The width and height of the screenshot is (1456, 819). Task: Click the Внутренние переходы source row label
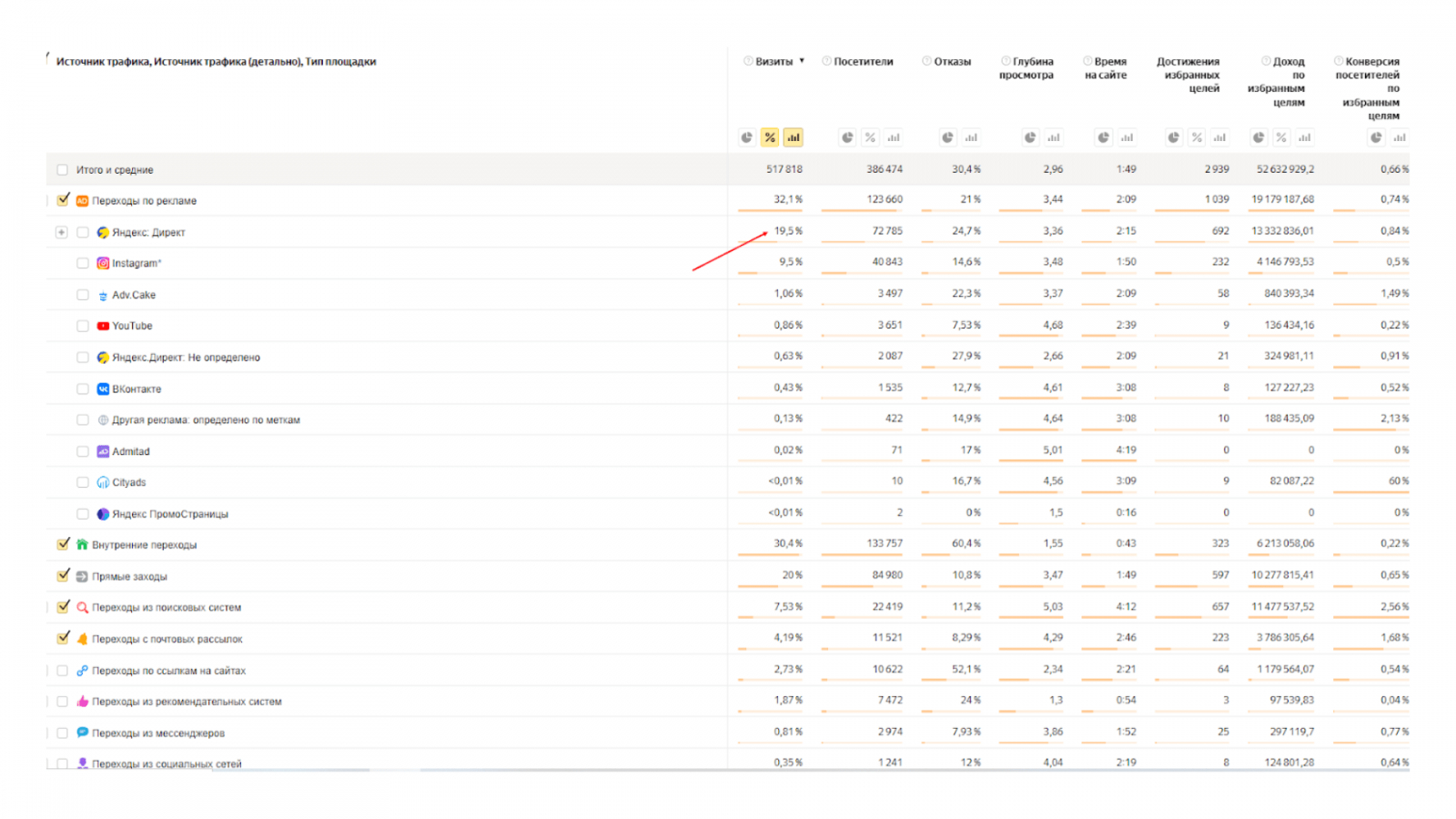coord(144,545)
